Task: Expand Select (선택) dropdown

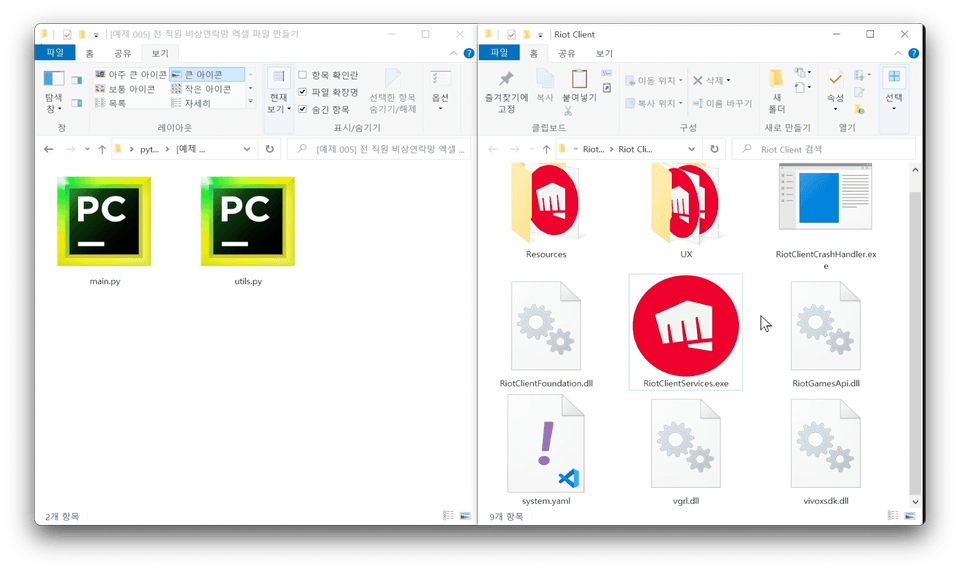Action: coord(894,91)
